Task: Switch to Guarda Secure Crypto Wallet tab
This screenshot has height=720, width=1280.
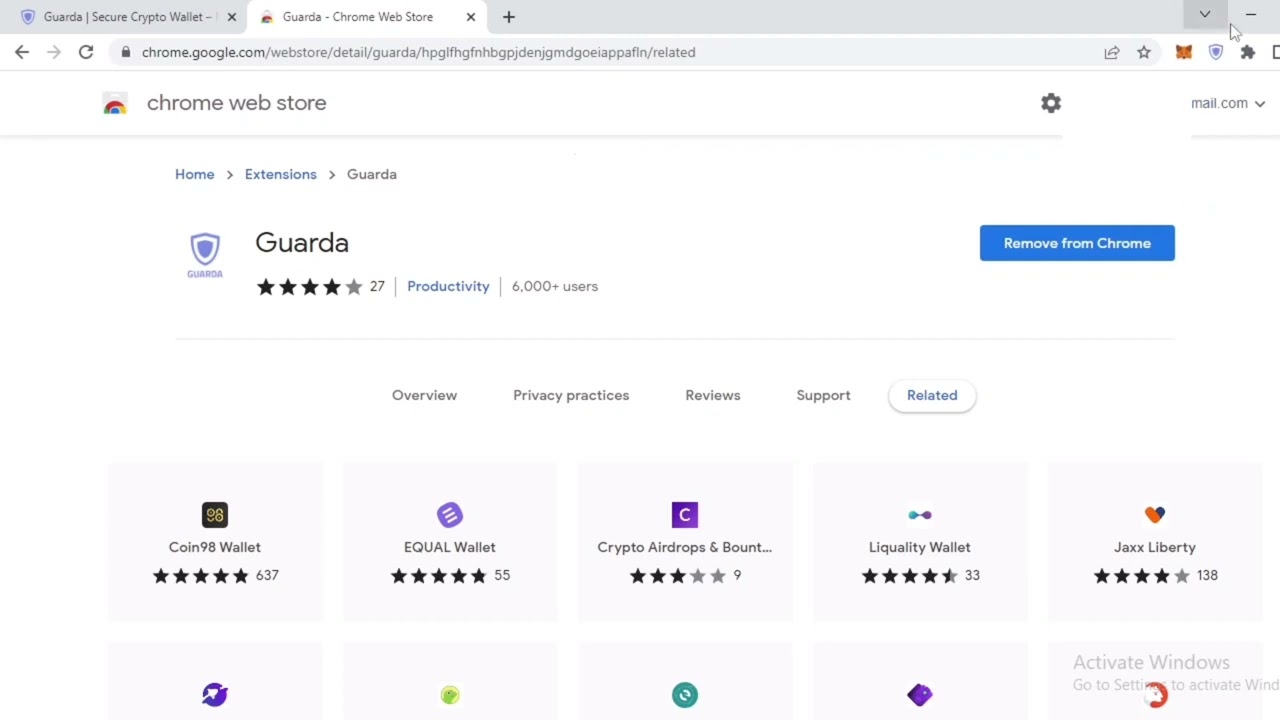Action: 127,17
